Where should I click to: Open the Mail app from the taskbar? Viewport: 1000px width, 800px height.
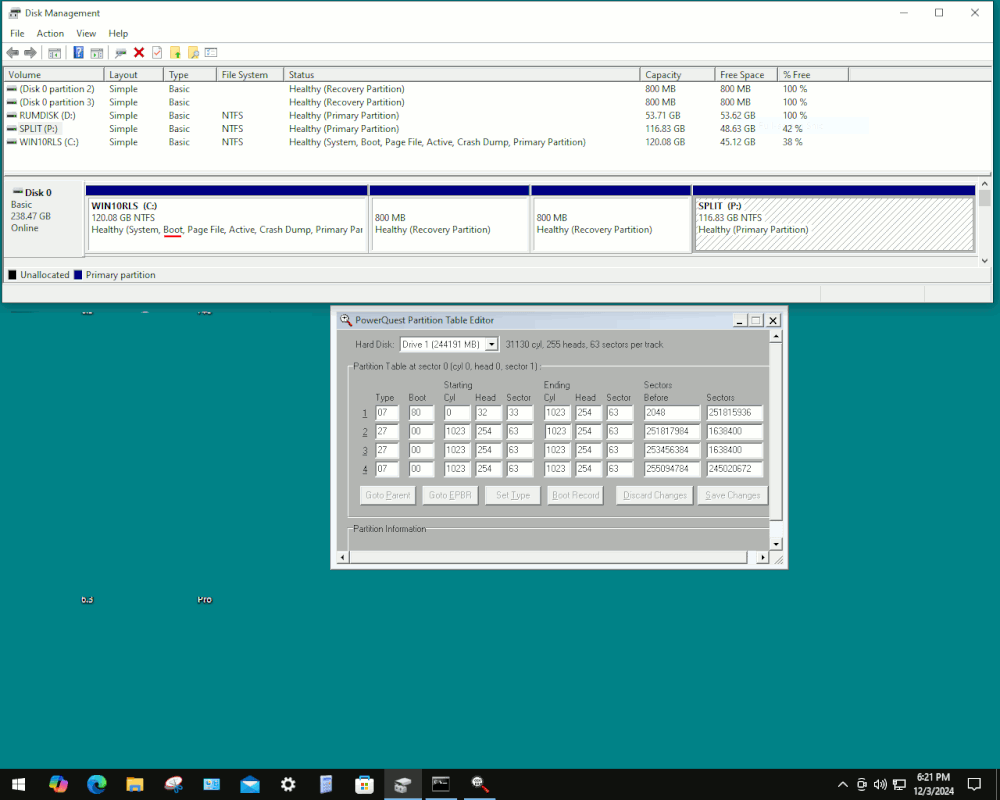pos(249,785)
